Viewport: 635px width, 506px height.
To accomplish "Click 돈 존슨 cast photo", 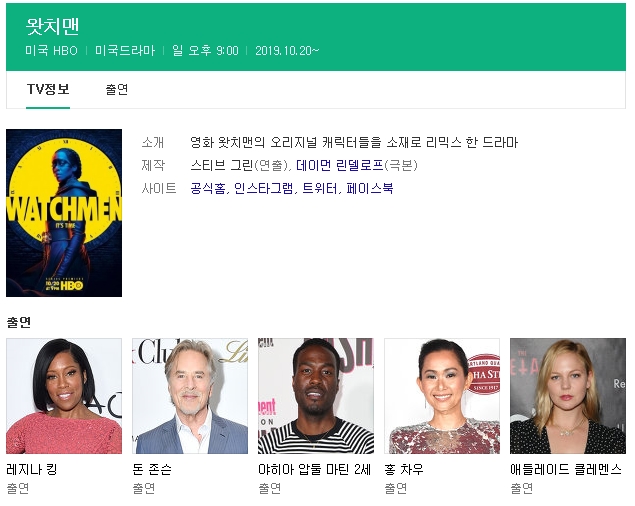I will pyautogui.click(x=190, y=396).
